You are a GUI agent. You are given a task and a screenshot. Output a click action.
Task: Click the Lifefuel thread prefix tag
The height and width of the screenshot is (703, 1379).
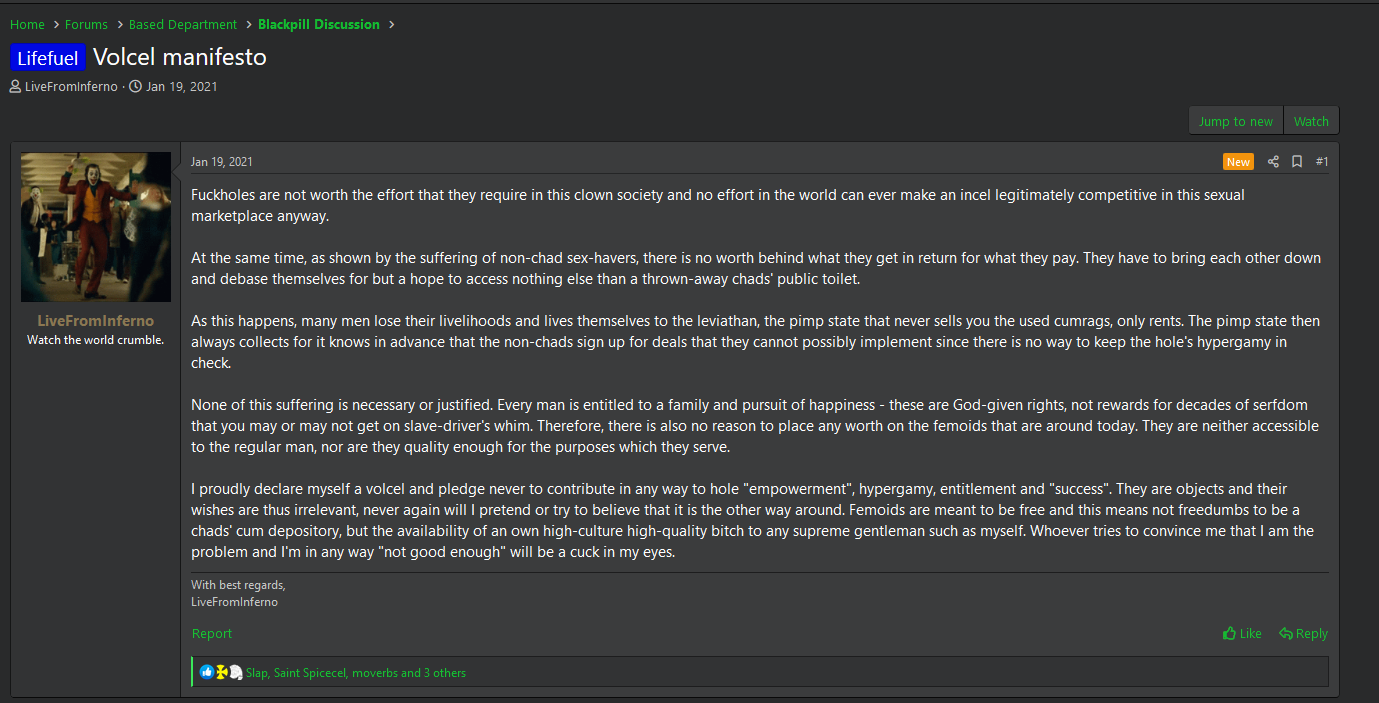tap(48, 58)
